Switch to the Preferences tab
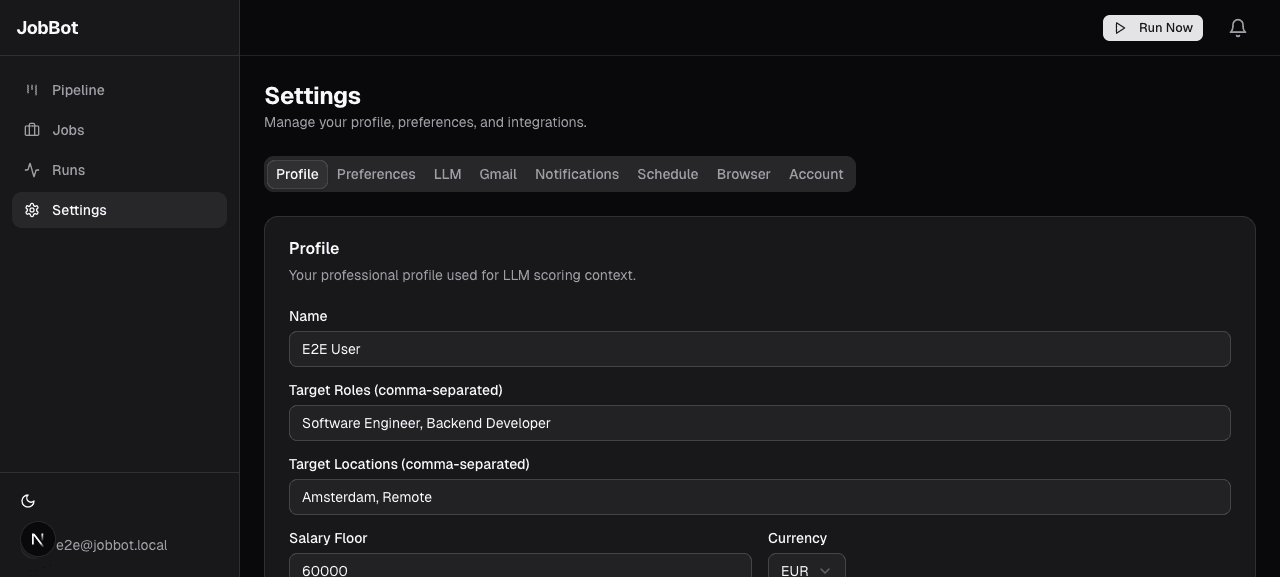This screenshot has width=1280, height=577. click(x=376, y=174)
